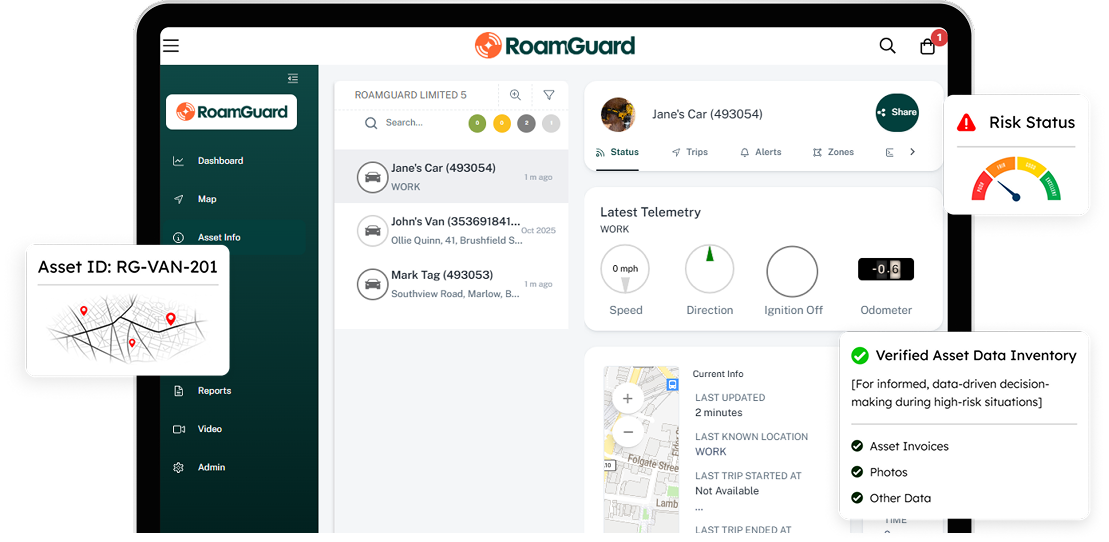Click the Reports document icon
Viewport: 1109px width, 542px height.
click(x=178, y=391)
